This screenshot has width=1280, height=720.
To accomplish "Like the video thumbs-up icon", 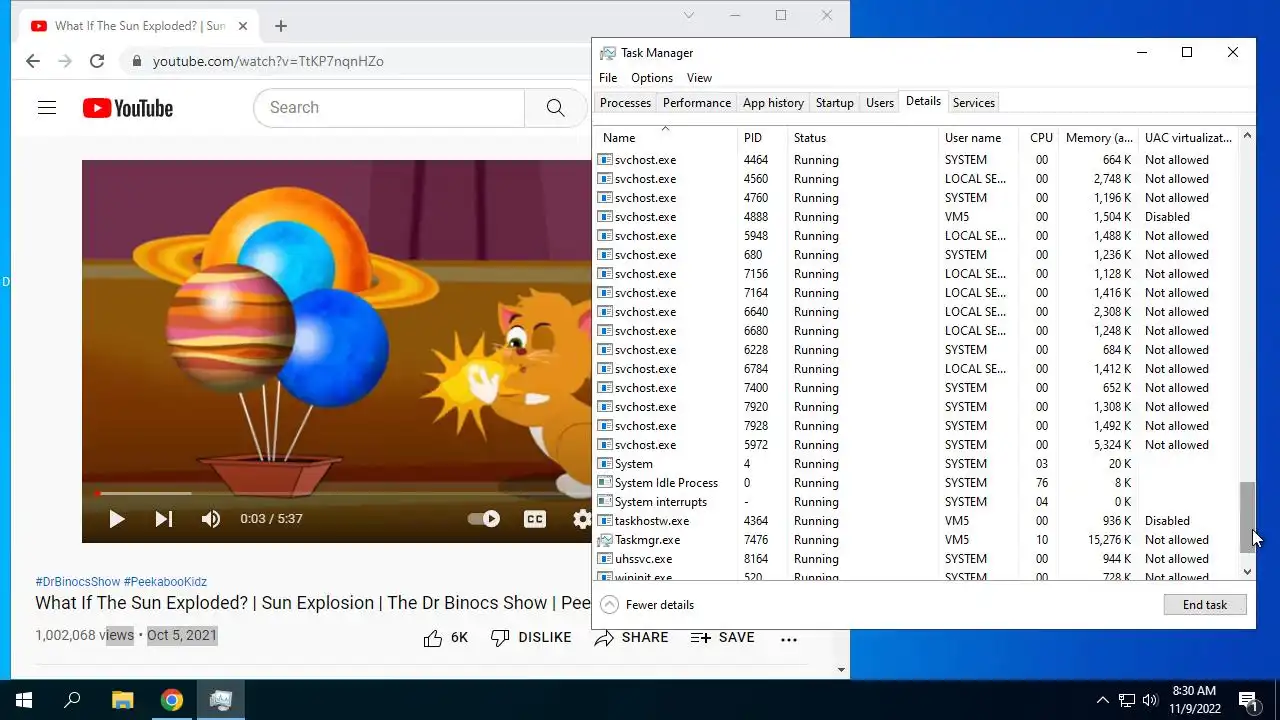I will click(432, 638).
